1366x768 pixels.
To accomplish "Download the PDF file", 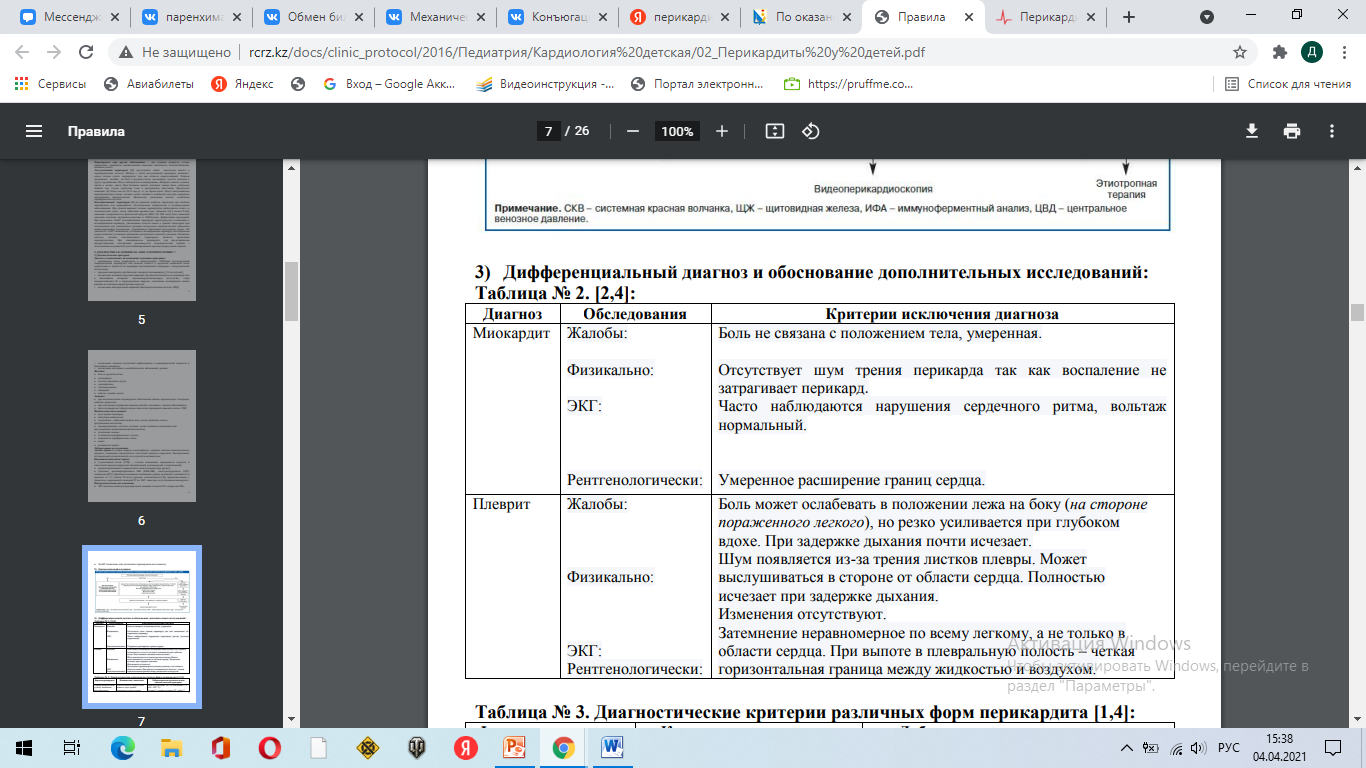I will (x=1251, y=131).
